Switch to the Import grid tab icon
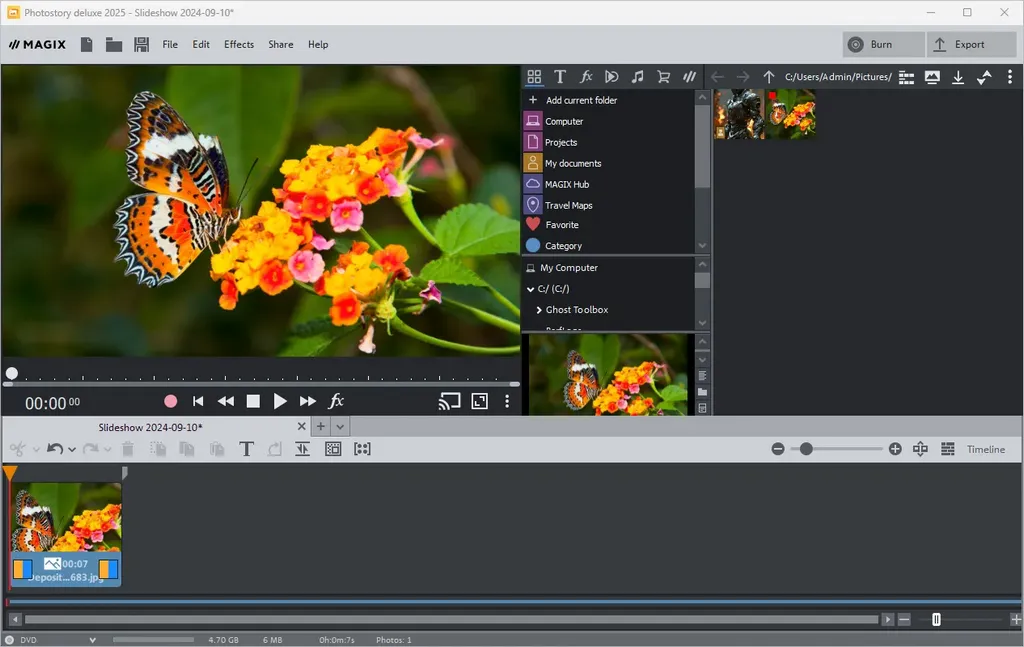This screenshot has width=1024, height=647. click(534, 77)
